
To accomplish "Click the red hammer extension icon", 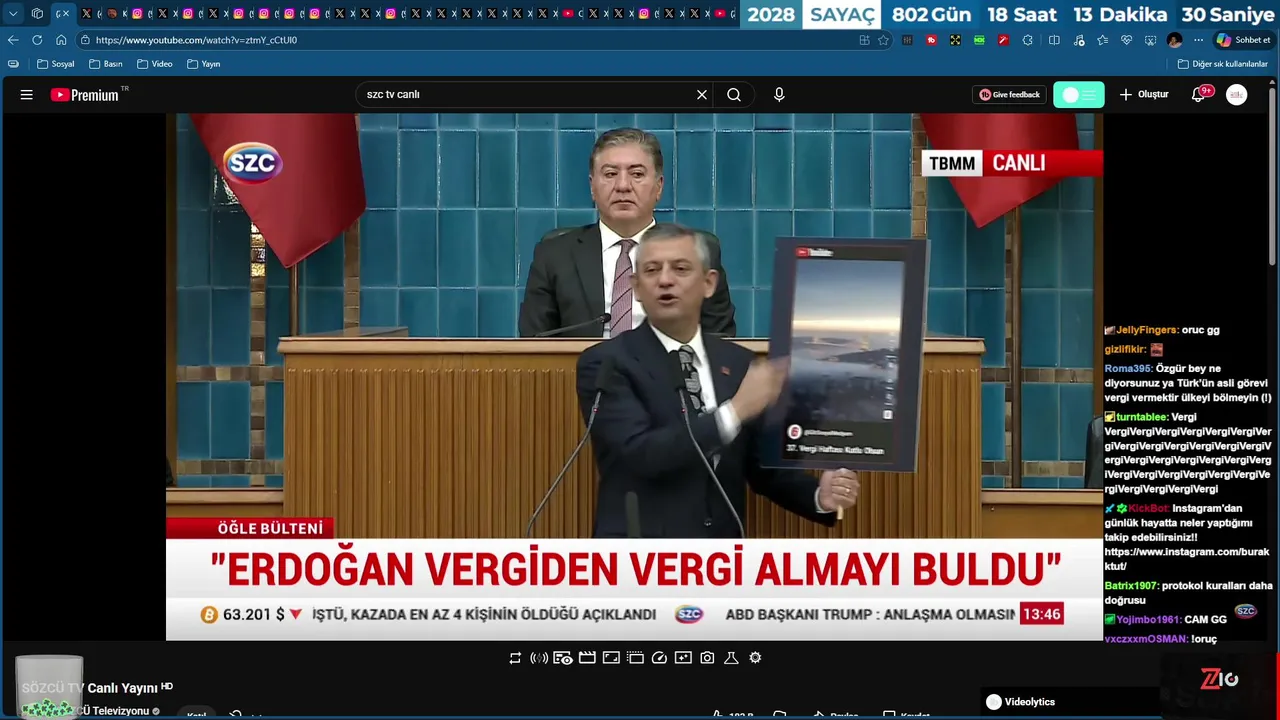I will (x=1003, y=40).
